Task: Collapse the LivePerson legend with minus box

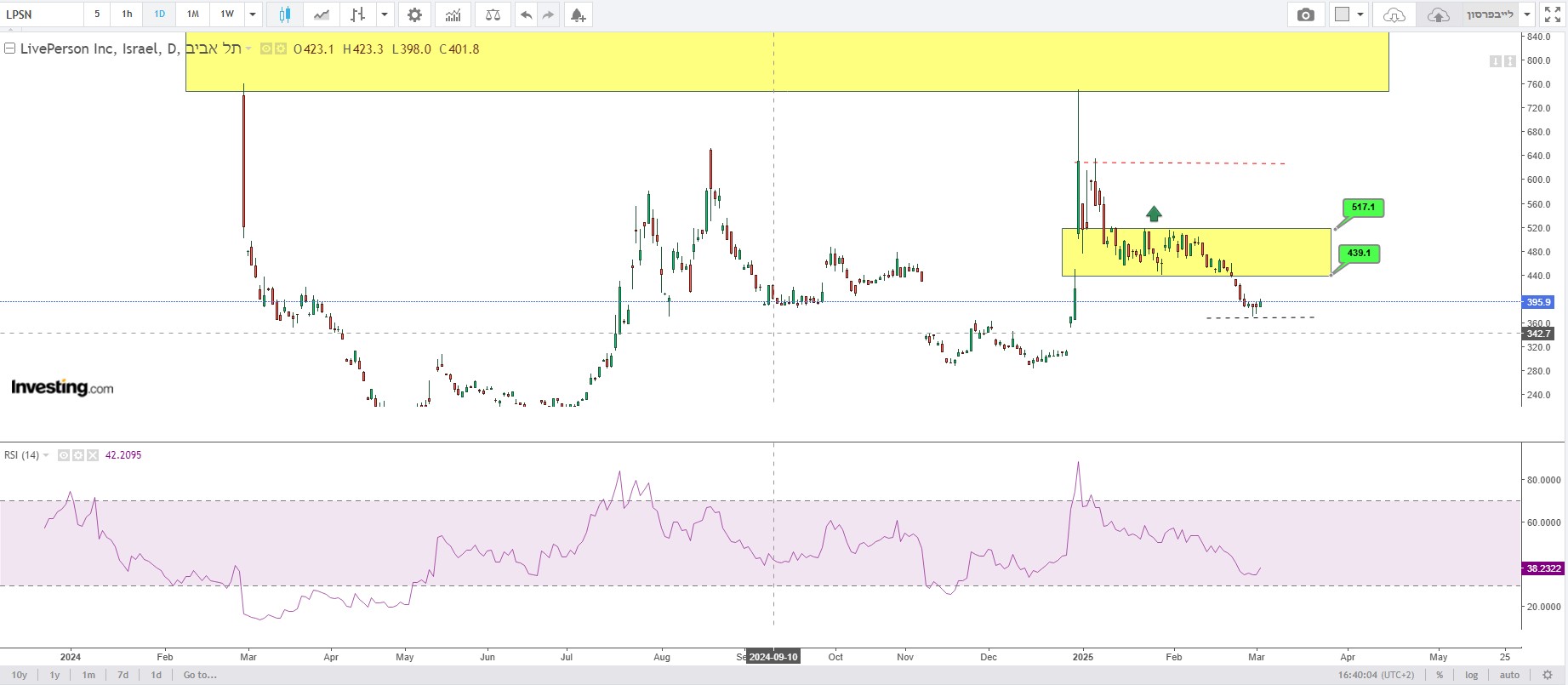Action: coord(10,49)
